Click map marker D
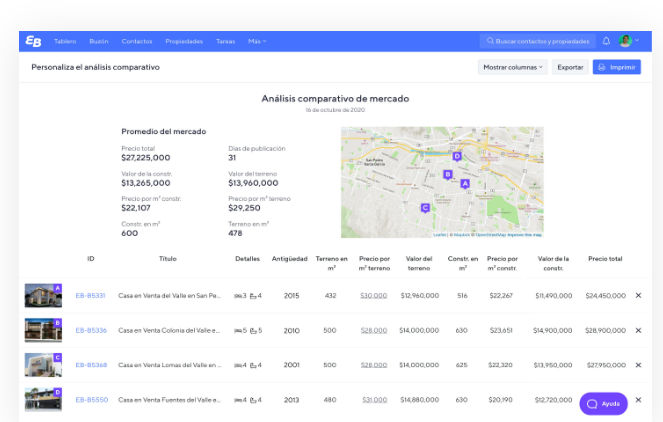 pos(457,156)
